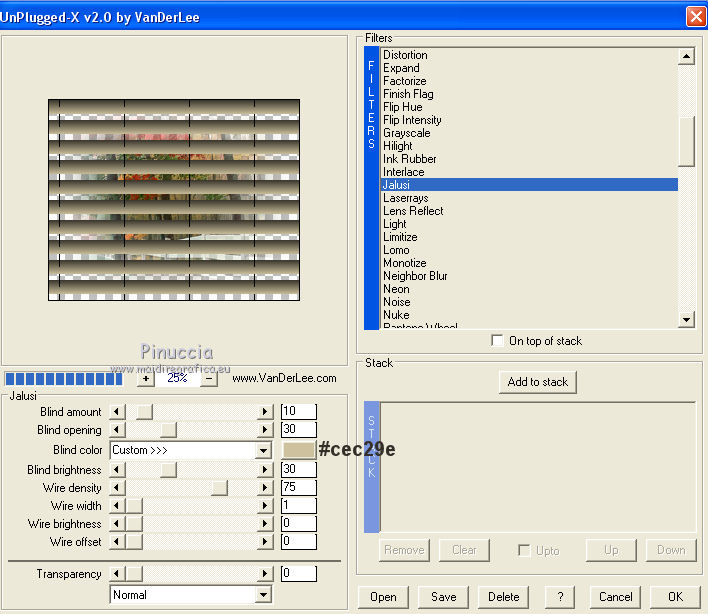Viewport: 708px width, 614px height.
Task: Click the Wire density value field
Action: tap(298, 488)
